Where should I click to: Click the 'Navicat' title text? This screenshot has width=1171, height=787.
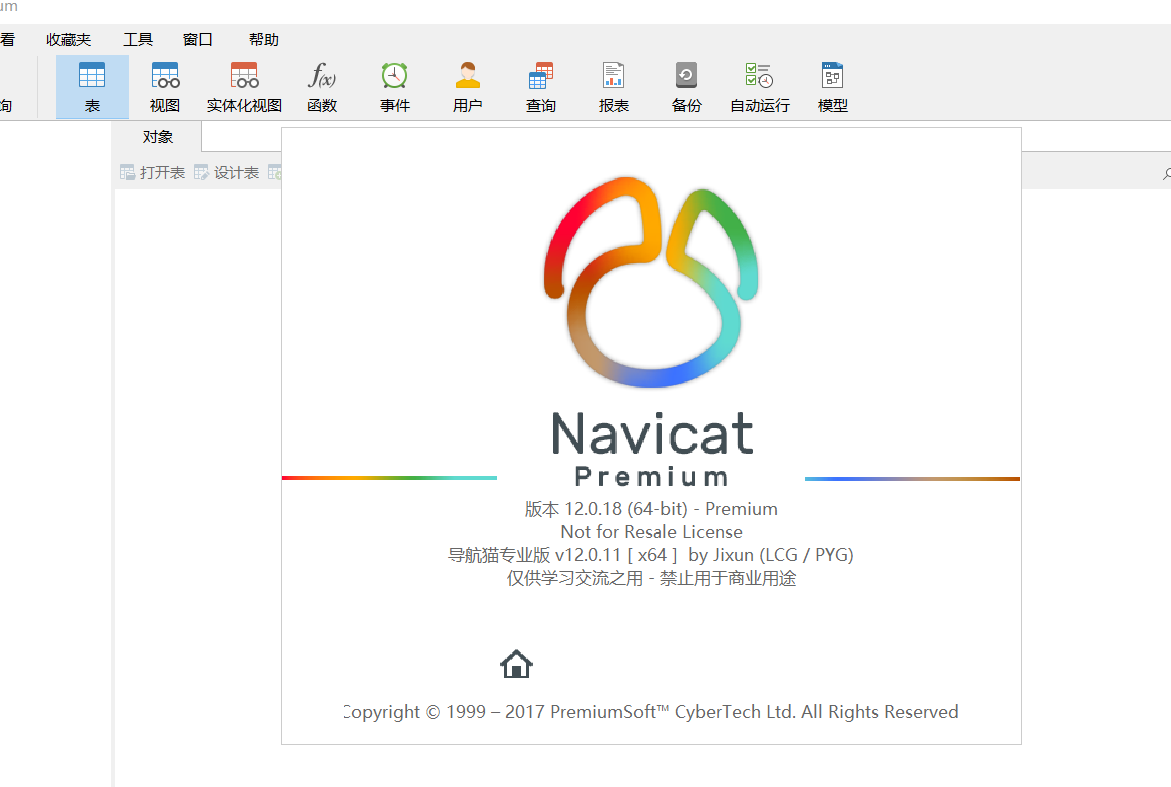tap(652, 434)
